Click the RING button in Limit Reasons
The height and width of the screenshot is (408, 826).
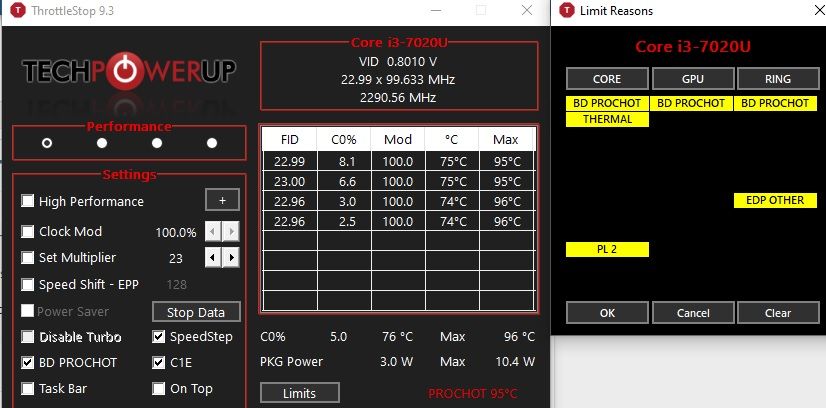pyautogui.click(x=778, y=79)
